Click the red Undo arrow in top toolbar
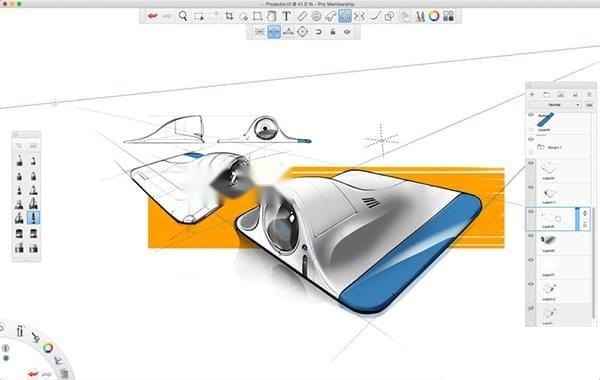 pyautogui.click(x=152, y=16)
